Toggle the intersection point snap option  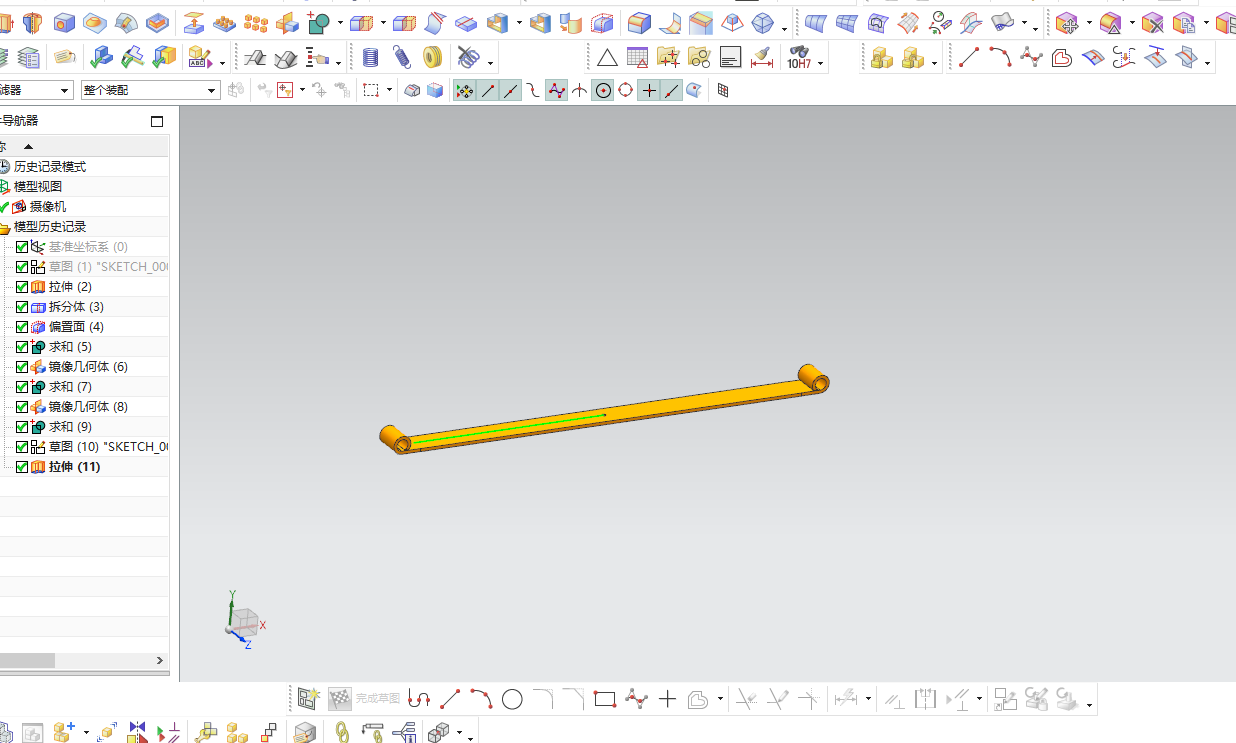pyautogui.click(x=580, y=91)
